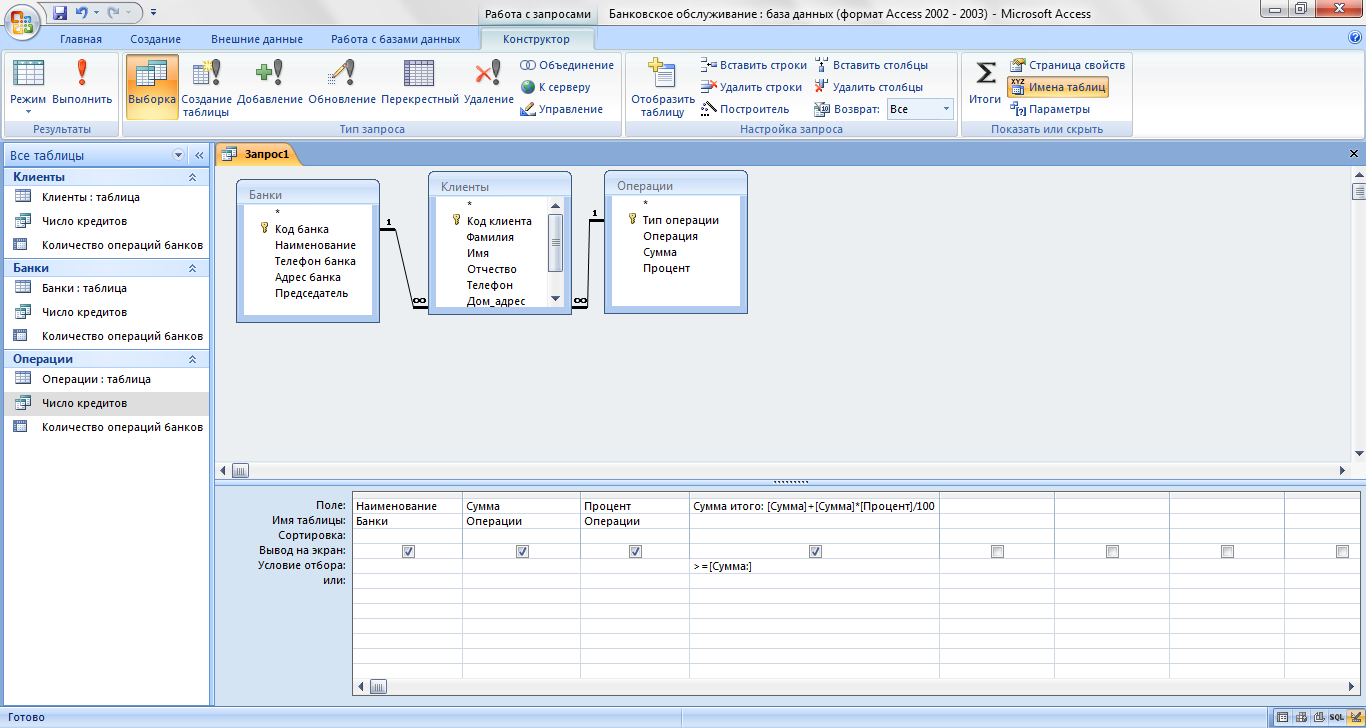This screenshot has width=1366, height=728.
Task: Open Работа с базами данных tab
Action: 396,39
